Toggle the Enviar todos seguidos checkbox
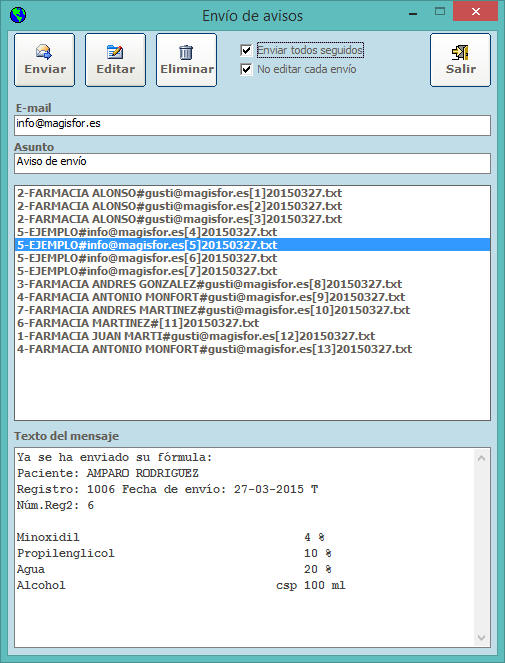 tap(246, 50)
